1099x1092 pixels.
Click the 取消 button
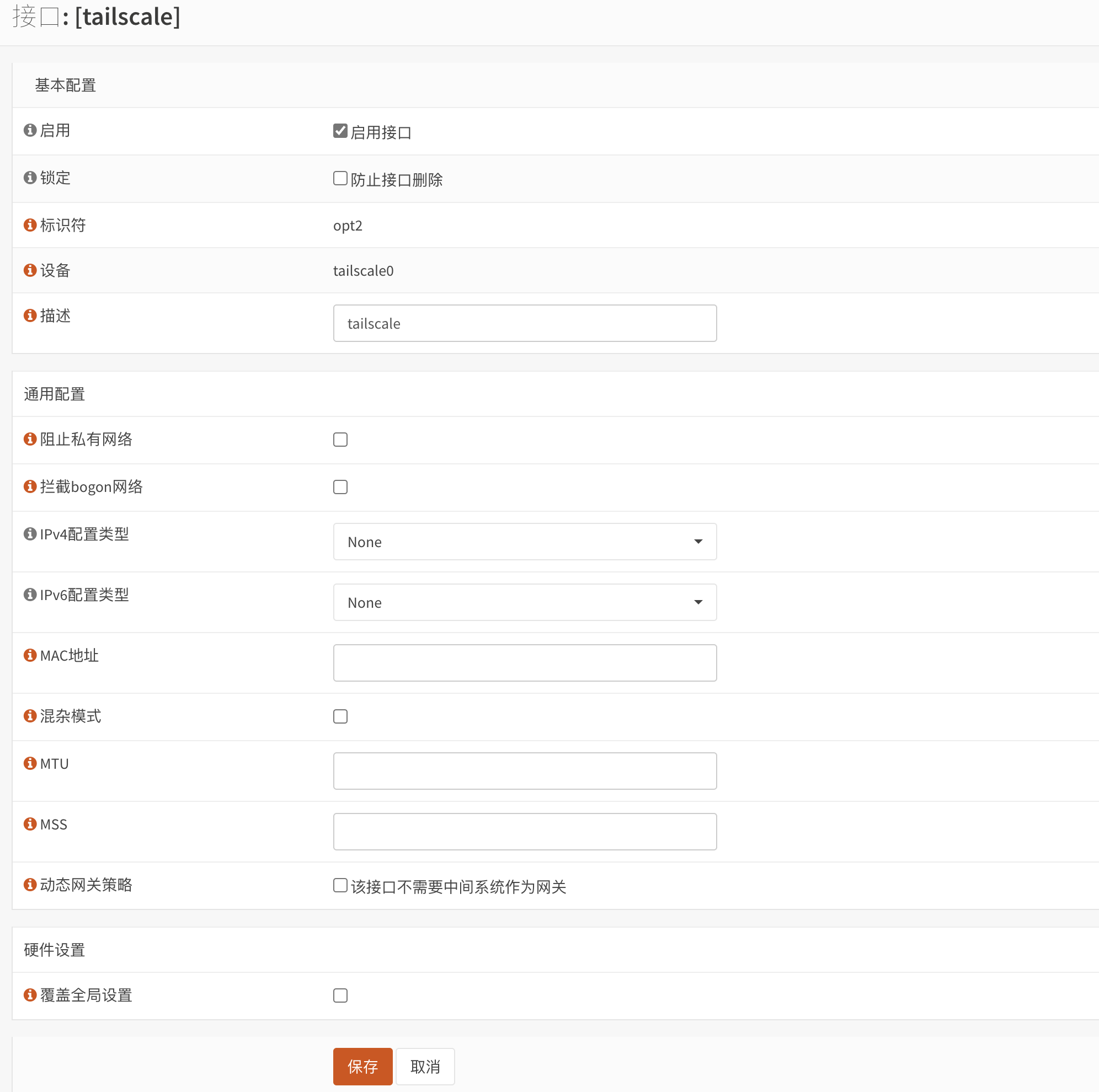[425, 1067]
